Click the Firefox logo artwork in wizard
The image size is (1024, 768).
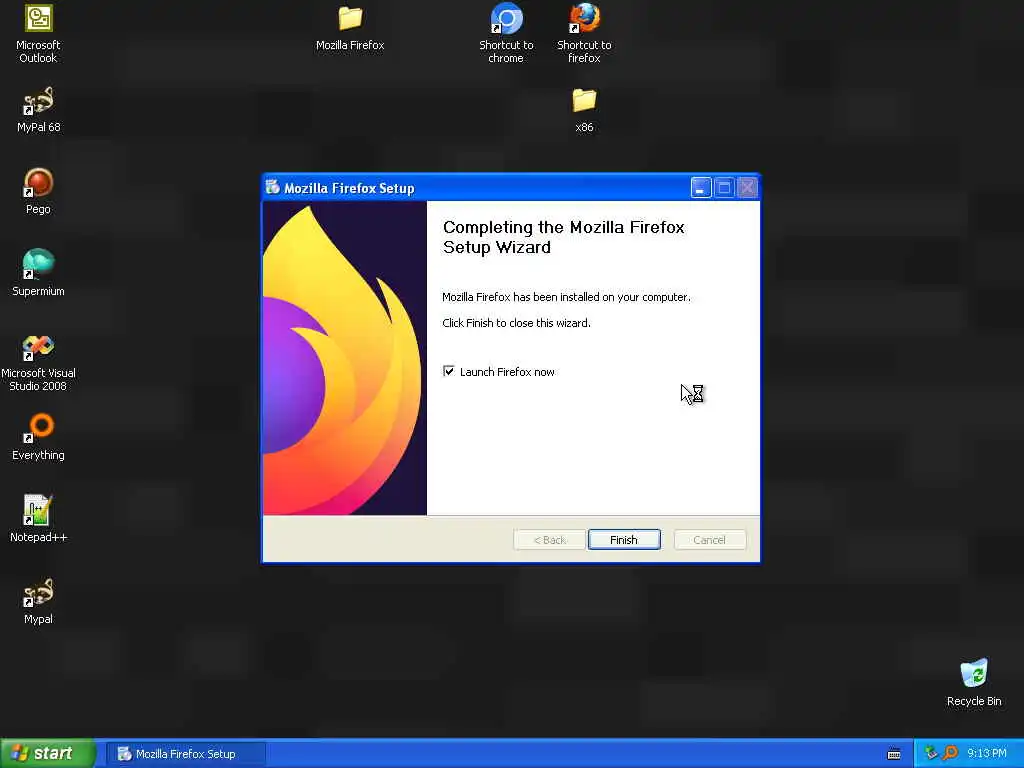click(344, 358)
